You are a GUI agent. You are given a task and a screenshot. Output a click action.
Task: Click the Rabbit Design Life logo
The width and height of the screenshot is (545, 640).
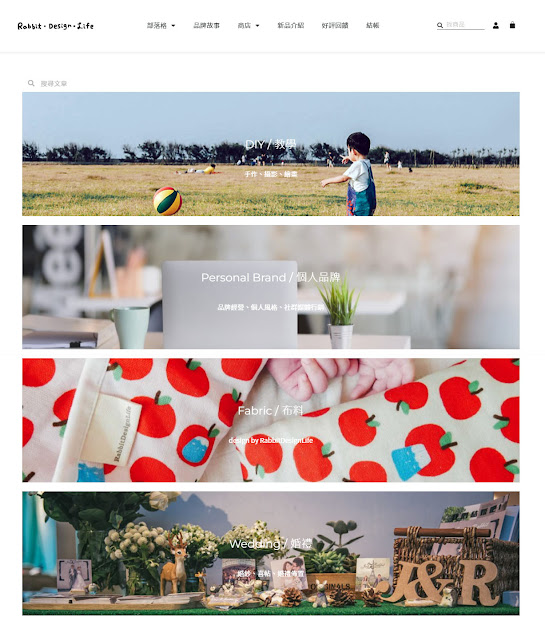point(56,26)
